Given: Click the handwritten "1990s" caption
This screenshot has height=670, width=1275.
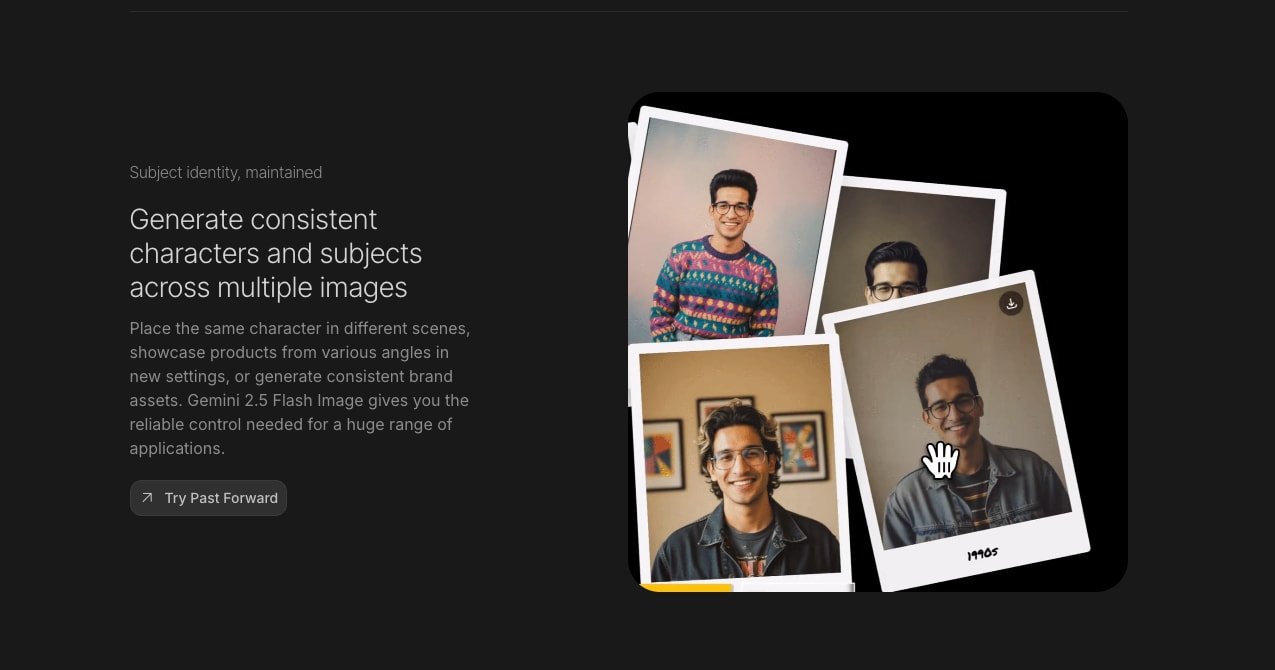Looking at the screenshot, I should [982, 553].
